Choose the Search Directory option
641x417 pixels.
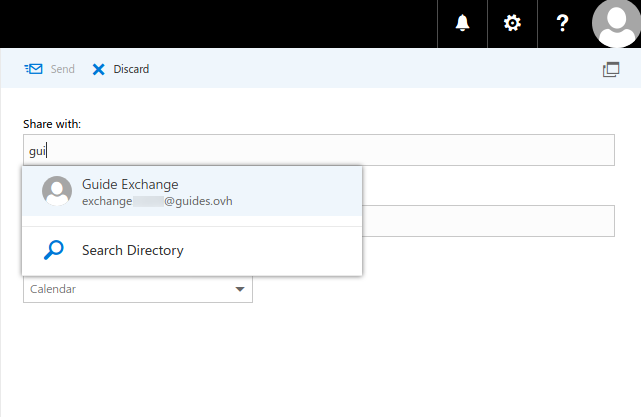click(133, 250)
